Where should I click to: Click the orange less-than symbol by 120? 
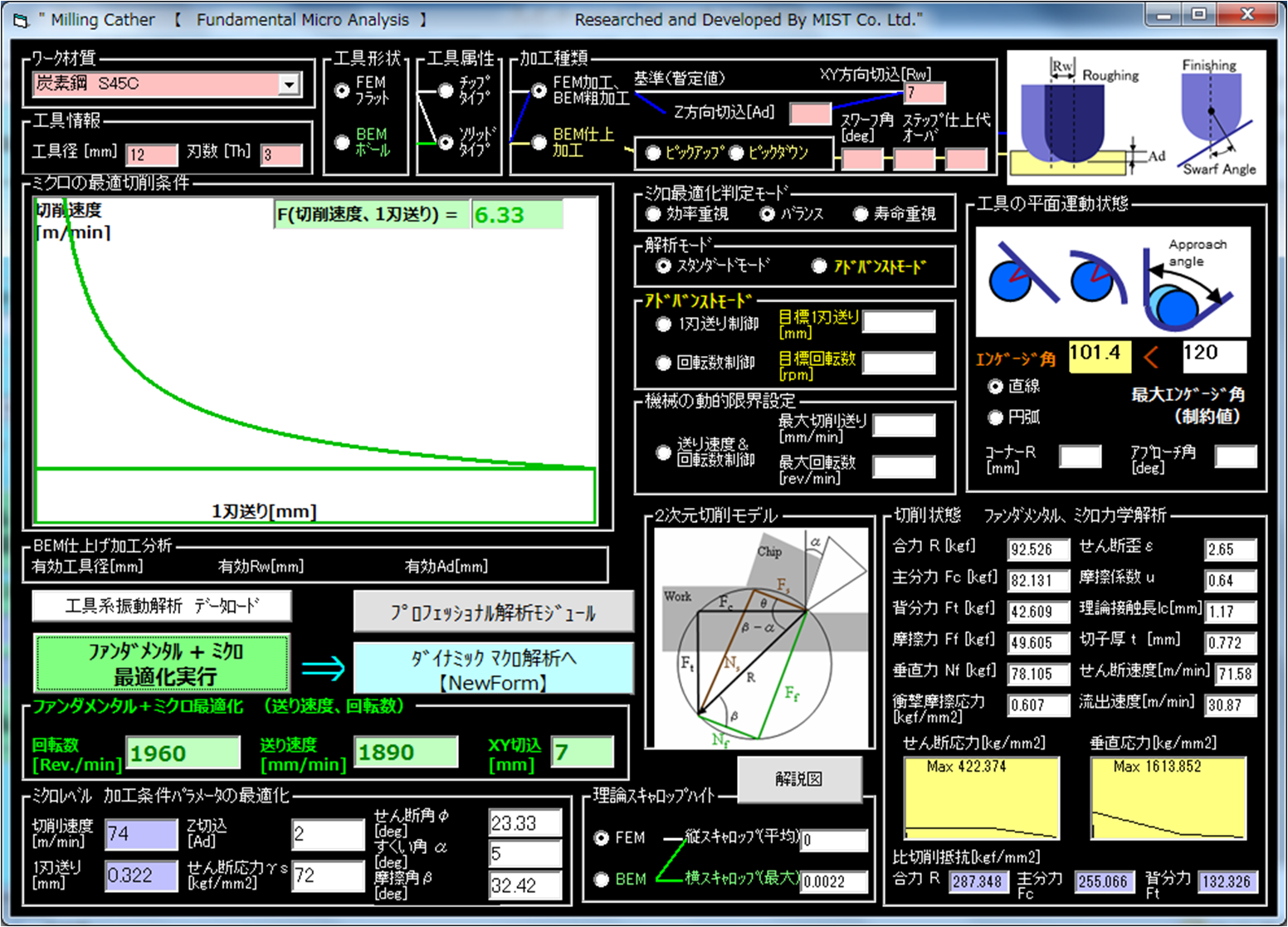pyautogui.click(x=1151, y=357)
